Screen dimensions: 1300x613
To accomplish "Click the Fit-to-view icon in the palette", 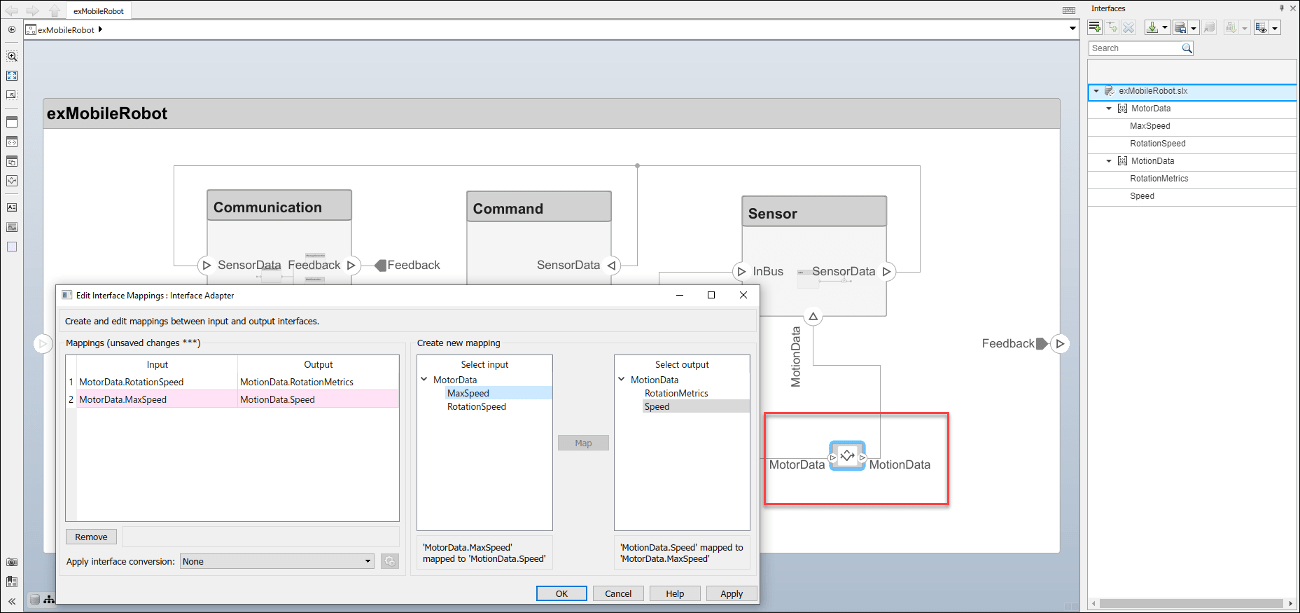I will click(11, 75).
